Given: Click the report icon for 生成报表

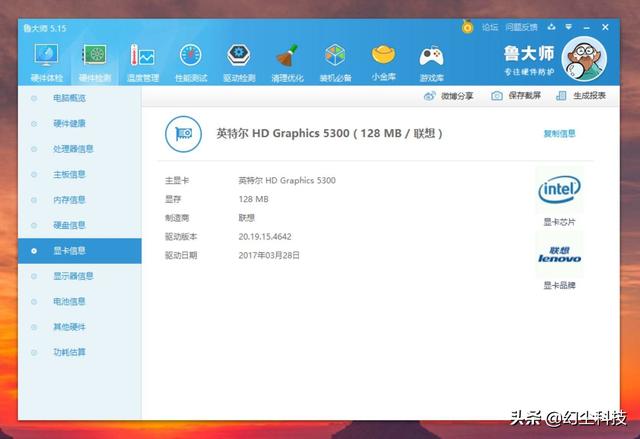Looking at the screenshot, I should 561,96.
